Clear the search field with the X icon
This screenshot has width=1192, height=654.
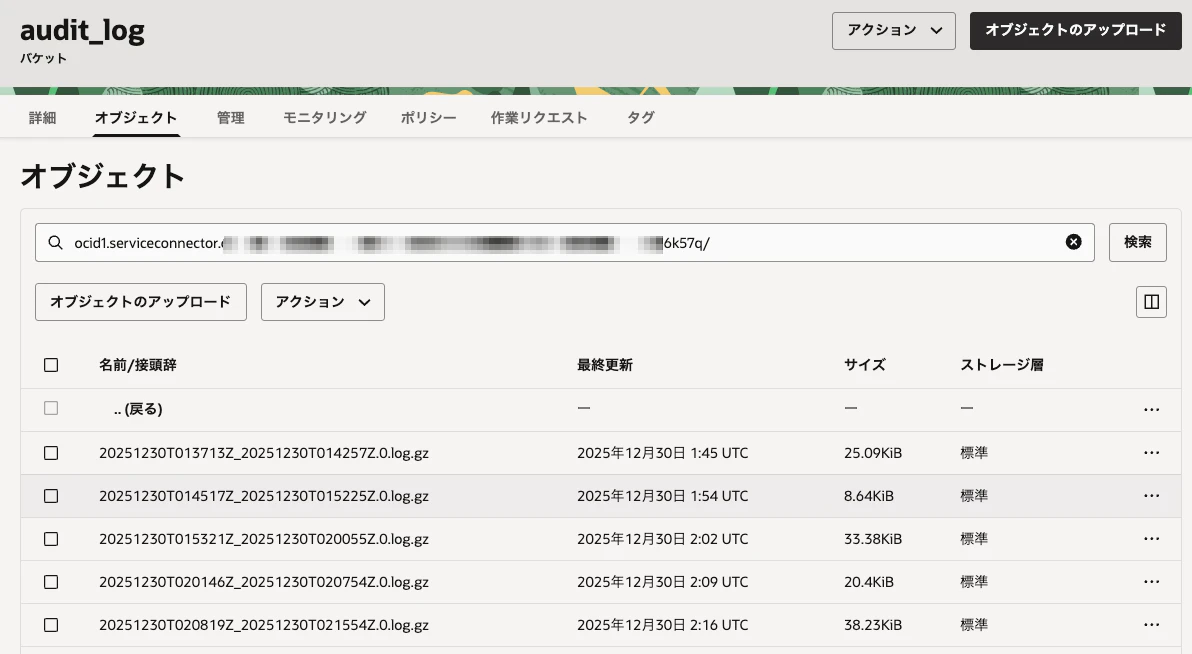[x=1073, y=242]
